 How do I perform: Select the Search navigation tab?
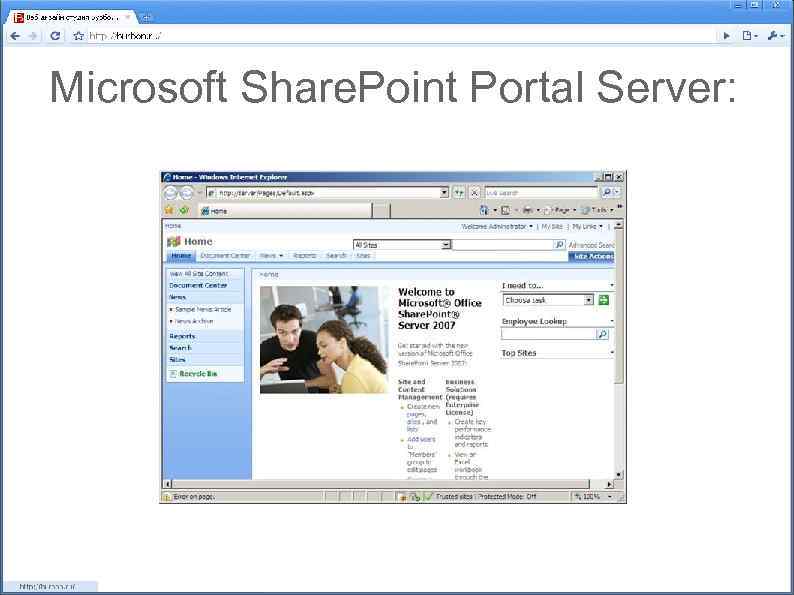(336, 256)
